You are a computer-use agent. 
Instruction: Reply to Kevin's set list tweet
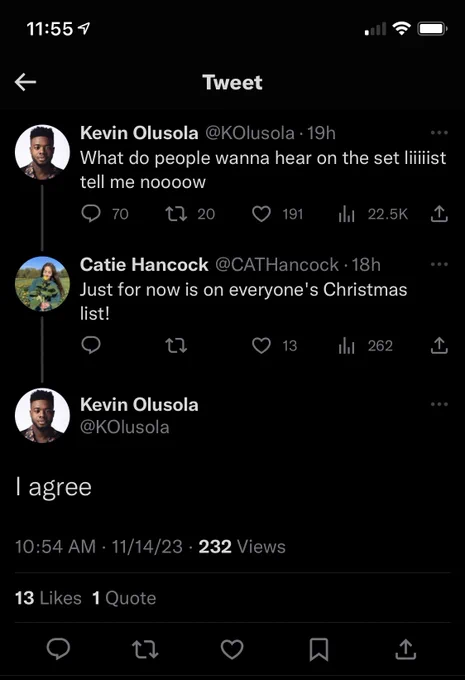click(x=91, y=213)
